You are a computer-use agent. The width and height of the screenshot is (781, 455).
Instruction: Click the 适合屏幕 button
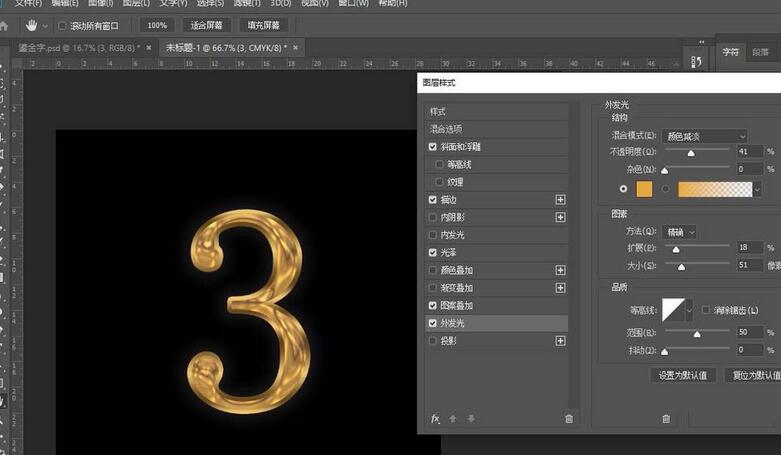pyautogui.click(x=206, y=25)
